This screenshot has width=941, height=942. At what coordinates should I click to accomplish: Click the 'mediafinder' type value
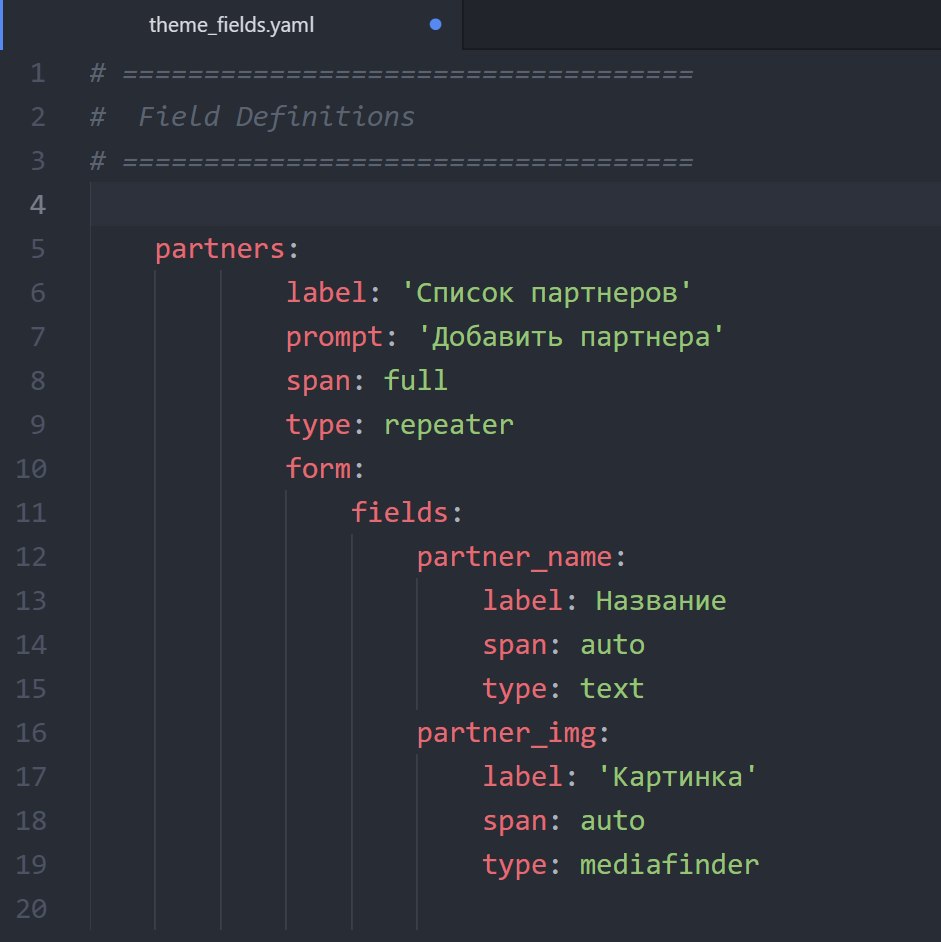pyautogui.click(x=669, y=865)
